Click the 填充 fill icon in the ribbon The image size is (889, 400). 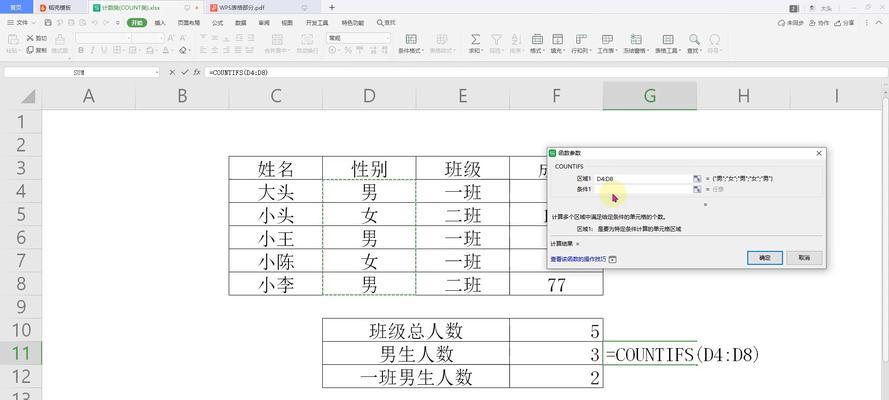[557, 39]
